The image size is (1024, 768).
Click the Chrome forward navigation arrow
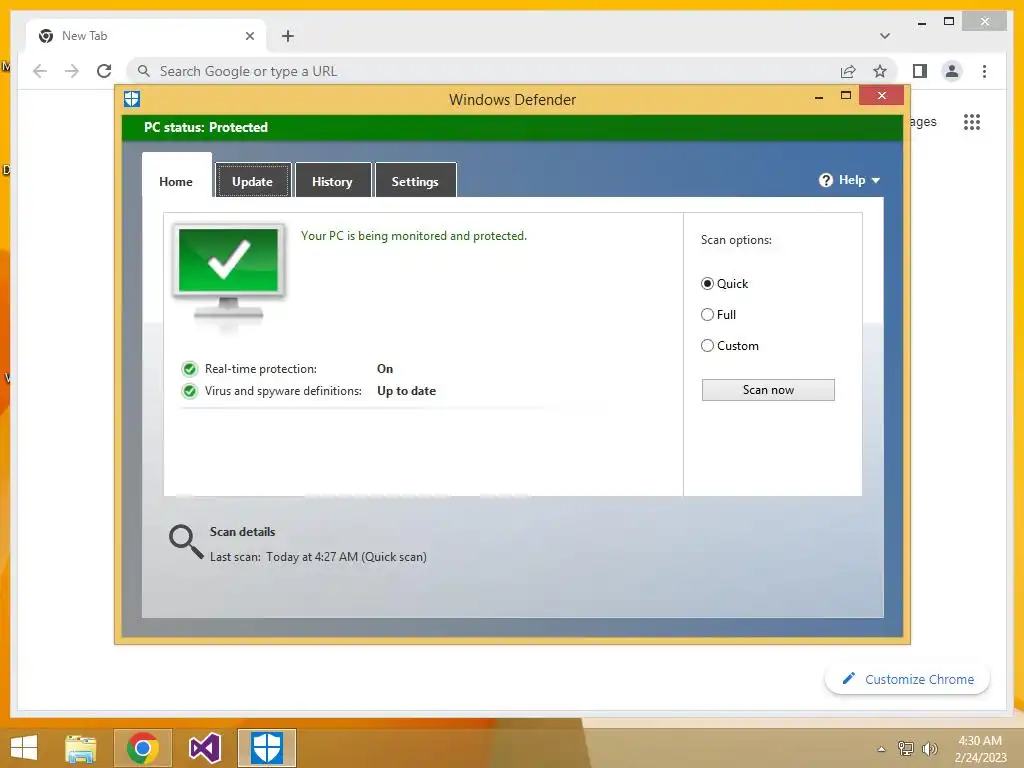pos(72,71)
